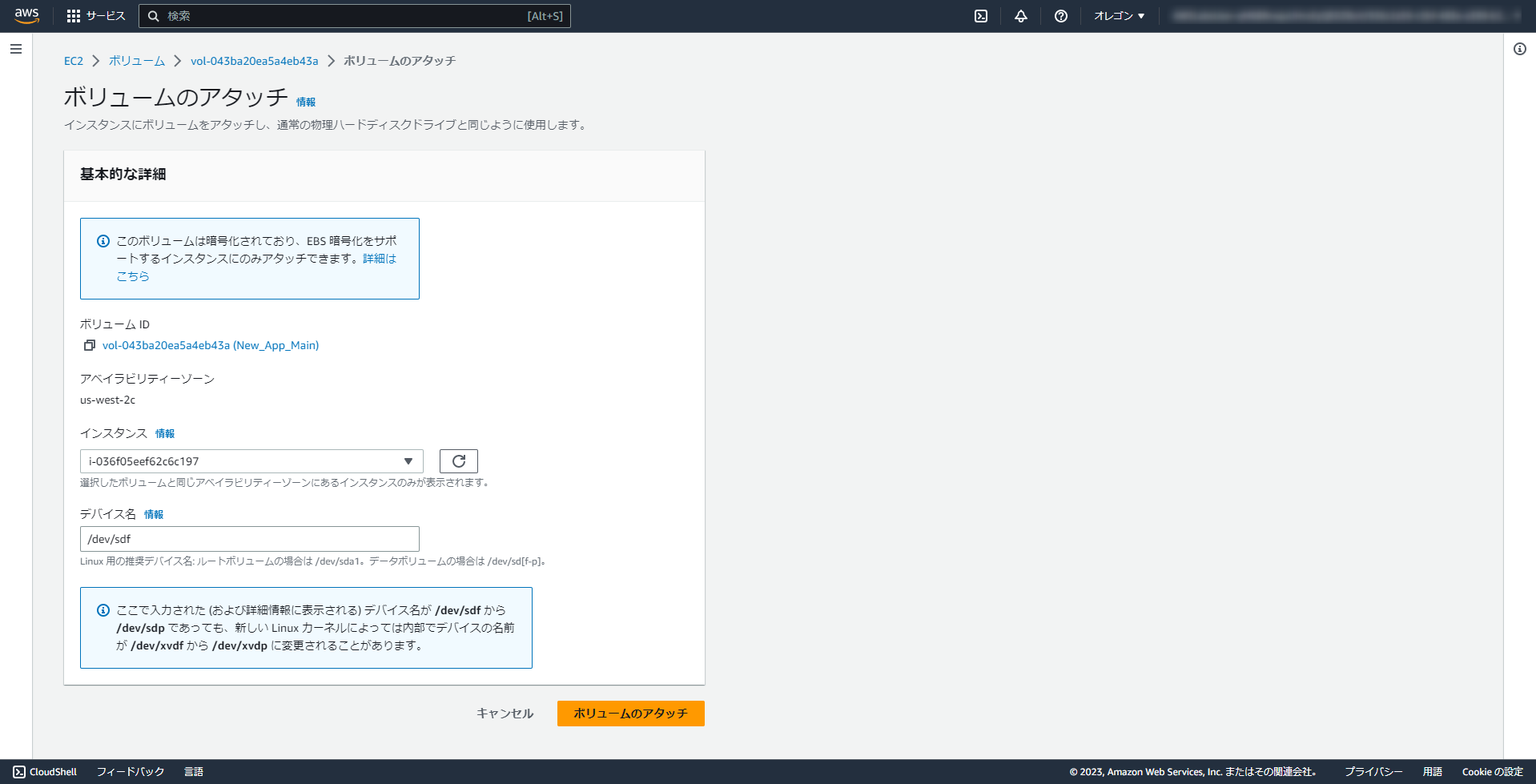Screen dimensions: 1536x784
Task: Click the AWS logo to go home
Action: click(x=24, y=15)
